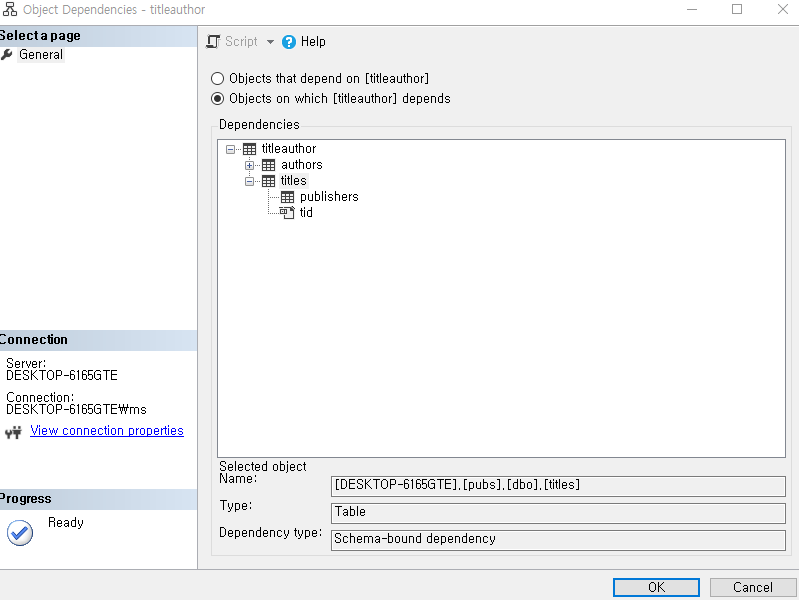Click the Script toolbar icon

[x=213, y=41]
